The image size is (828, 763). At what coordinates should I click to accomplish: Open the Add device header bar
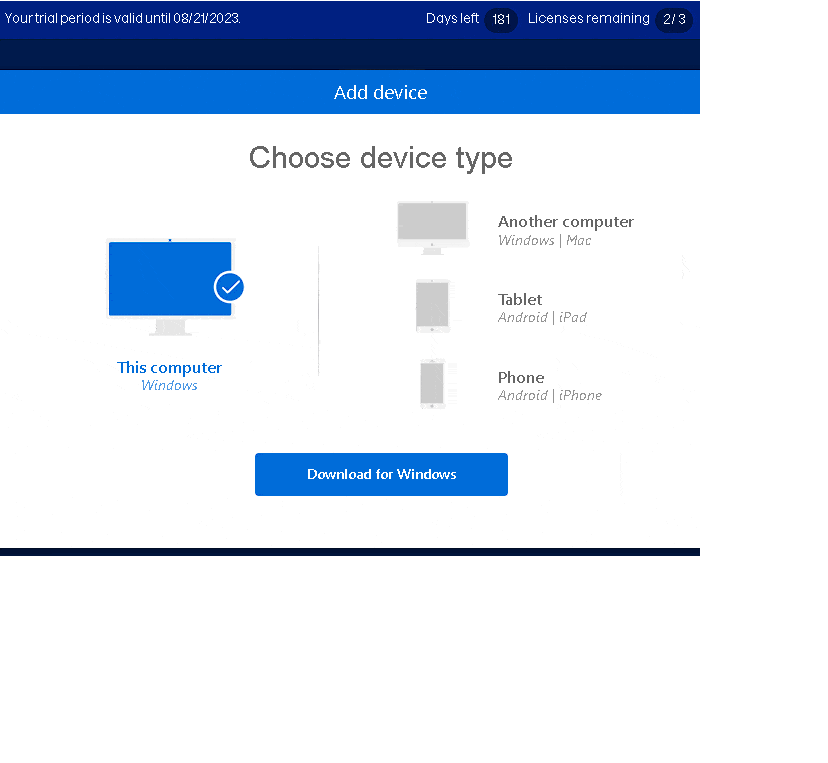pyautogui.click(x=380, y=91)
